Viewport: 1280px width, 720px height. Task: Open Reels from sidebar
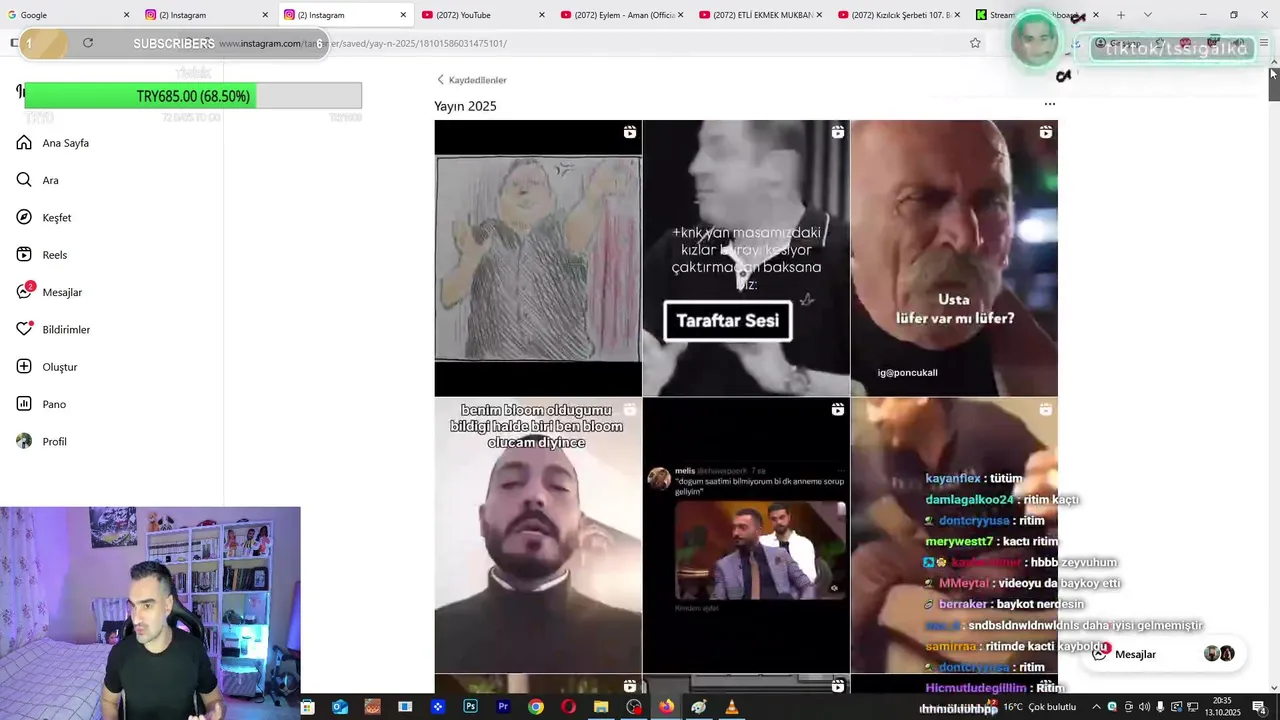coord(42,255)
